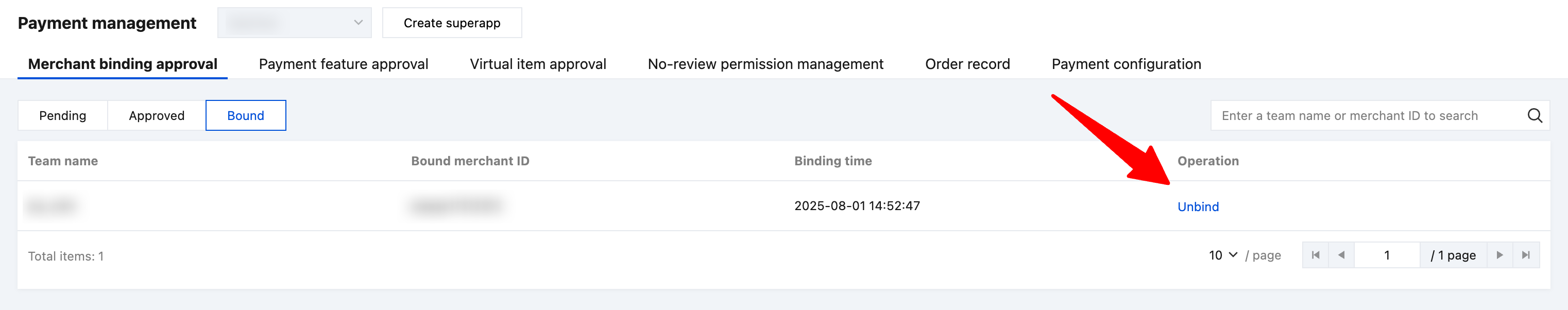Open Merchant binding approval tab
Screen dimensions: 1568x310
pyautogui.click(x=123, y=64)
